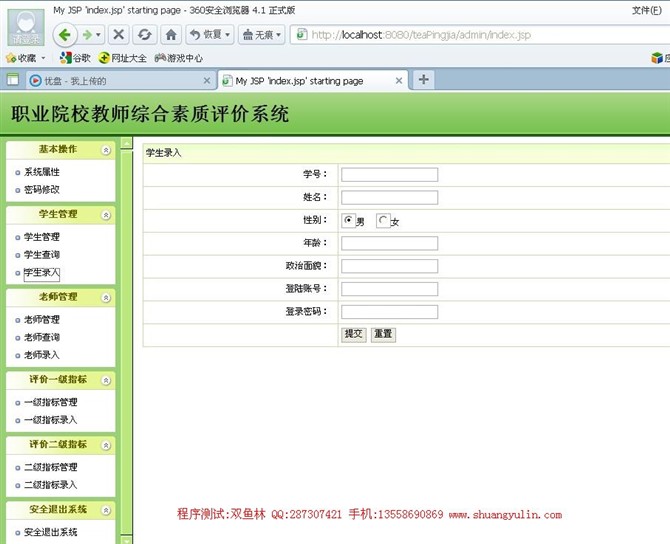Open the 老师录入 sidebar link
670x544 pixels.
[x=42, y=355]
